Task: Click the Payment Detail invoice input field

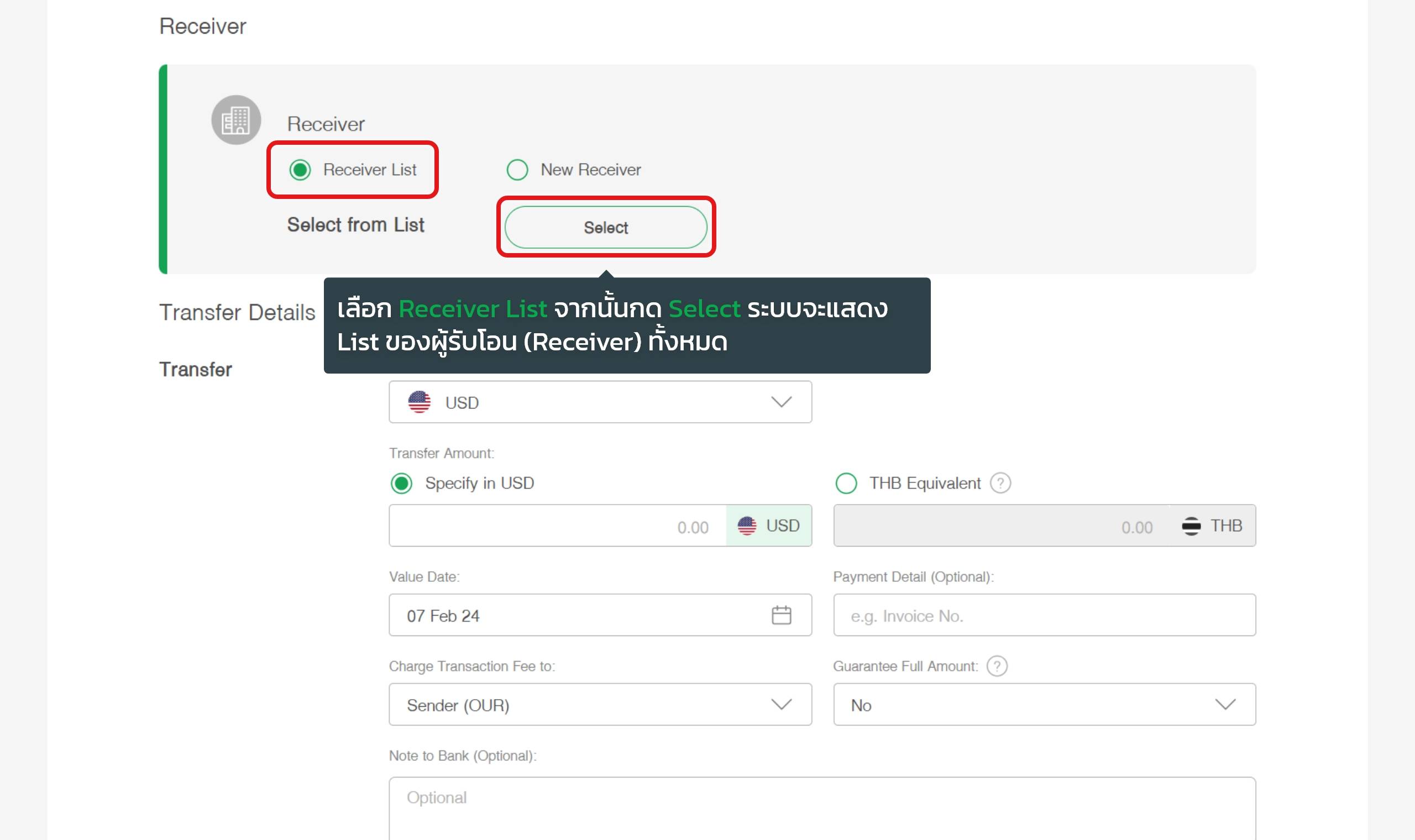Action: coord(1044,615)
